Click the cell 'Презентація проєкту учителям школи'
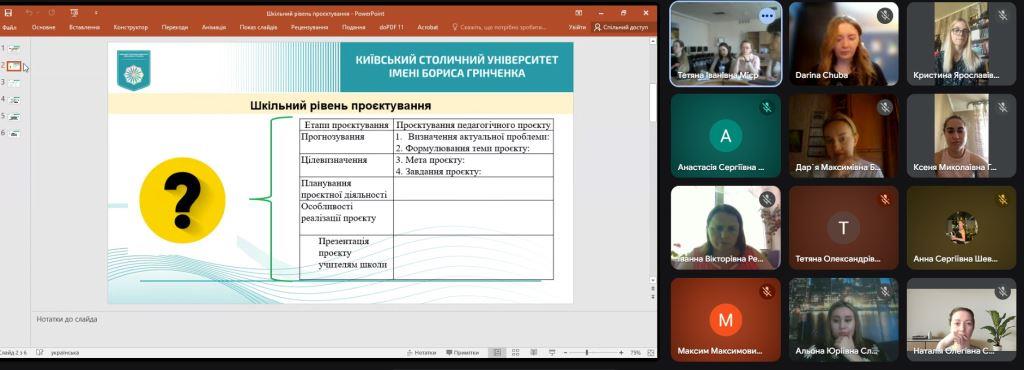This screenshot has height=370, width=1024. point(346,257)
